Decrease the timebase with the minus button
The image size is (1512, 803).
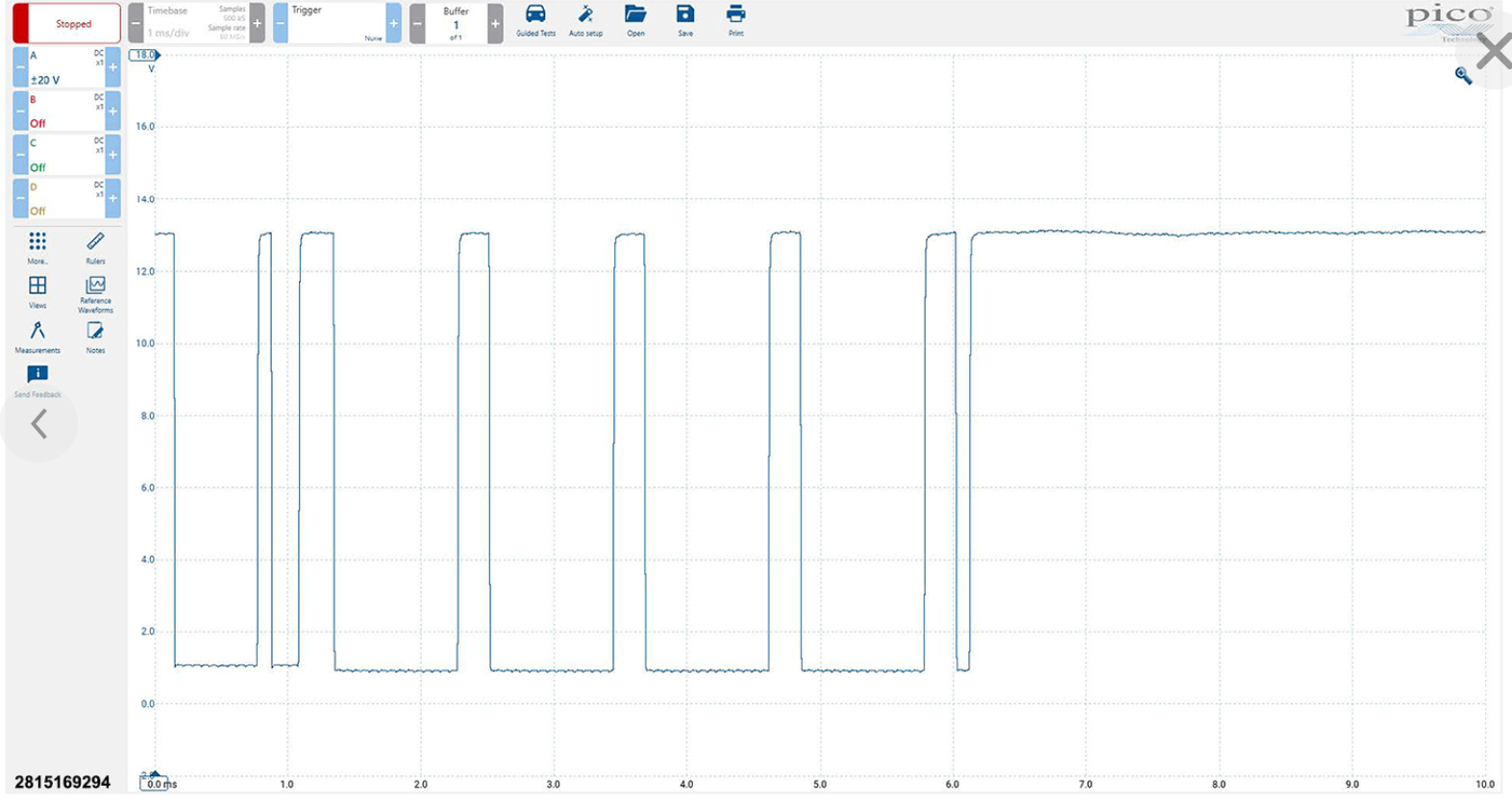(136, 23)
